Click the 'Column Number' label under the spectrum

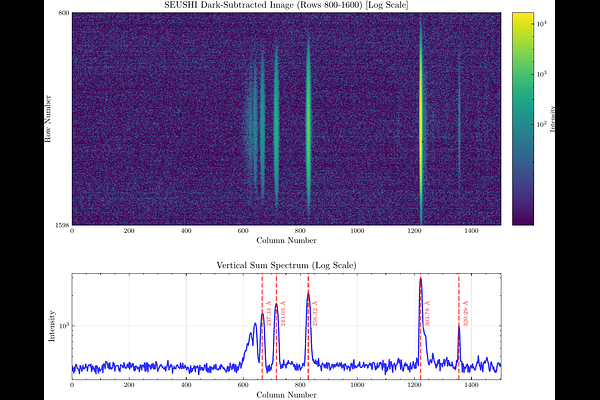(285, 395)
